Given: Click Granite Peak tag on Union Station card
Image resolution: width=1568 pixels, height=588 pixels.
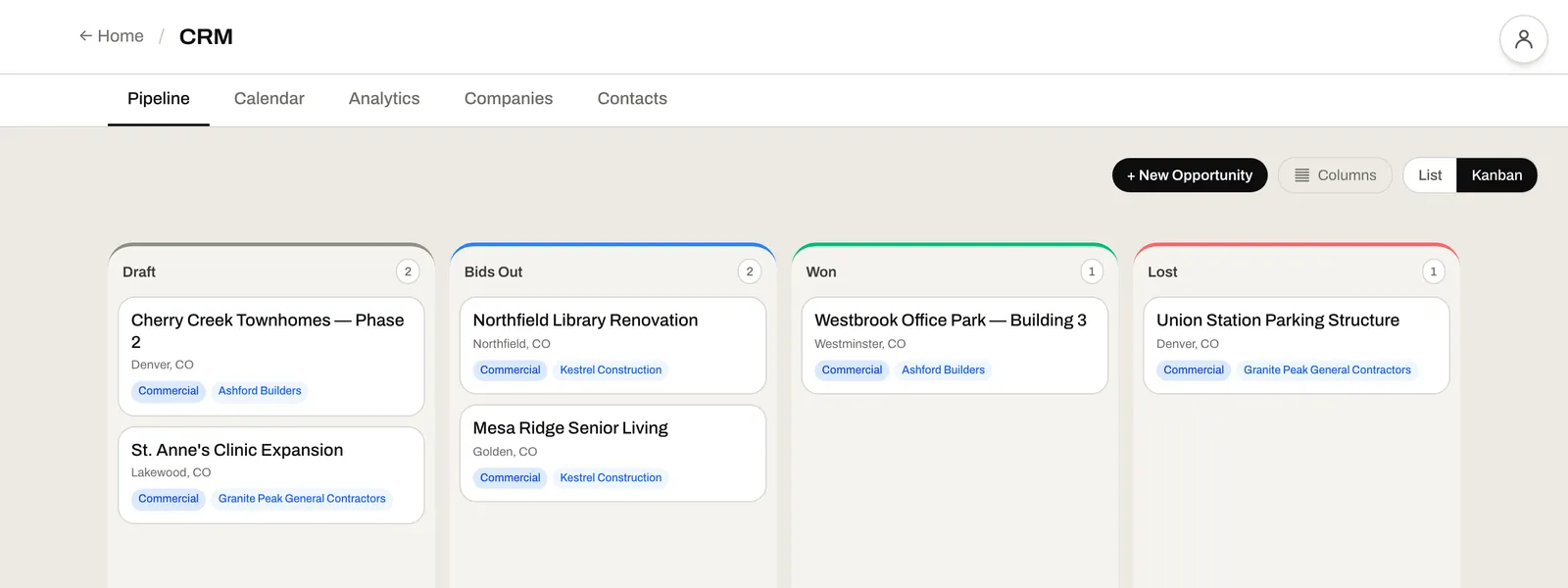Looking at the screenshot, I should click(1327, 370).
